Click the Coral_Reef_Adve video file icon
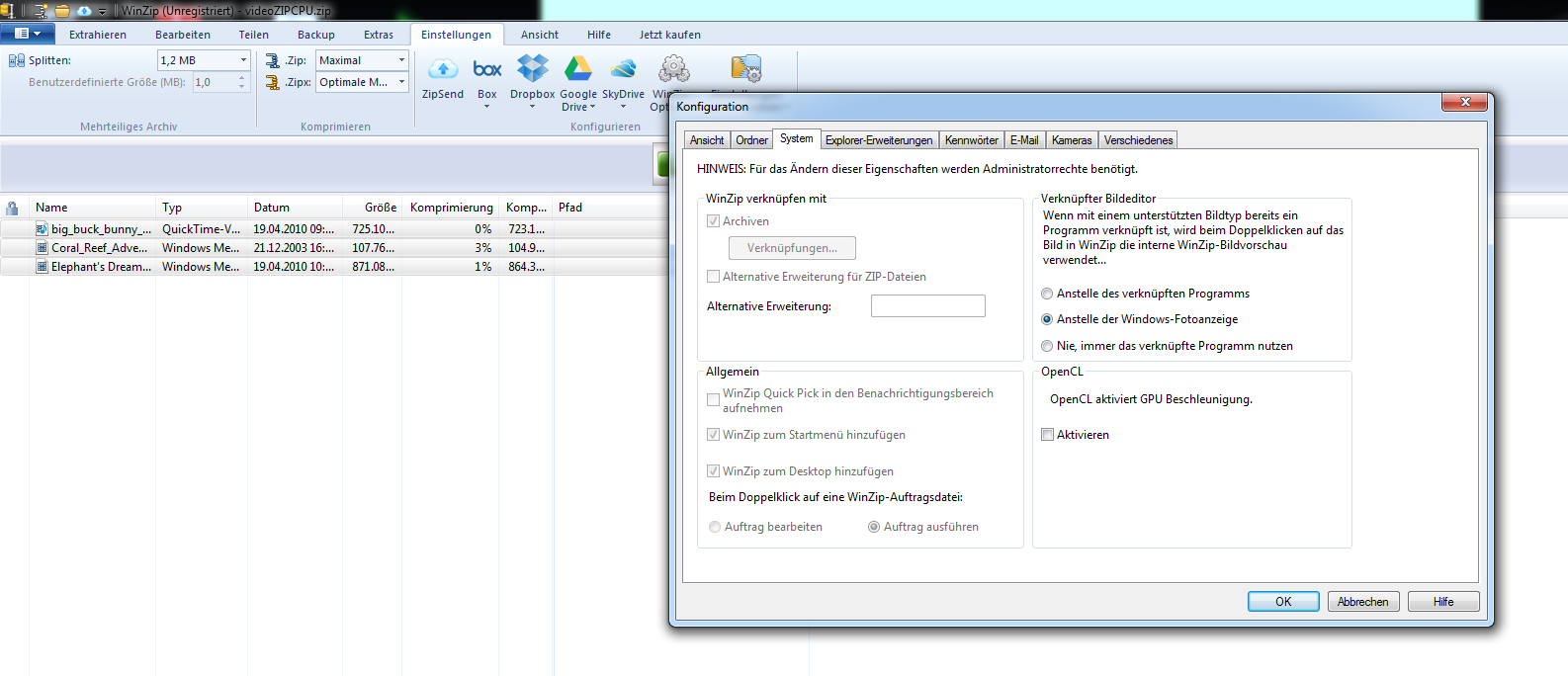 click(42, 248)
